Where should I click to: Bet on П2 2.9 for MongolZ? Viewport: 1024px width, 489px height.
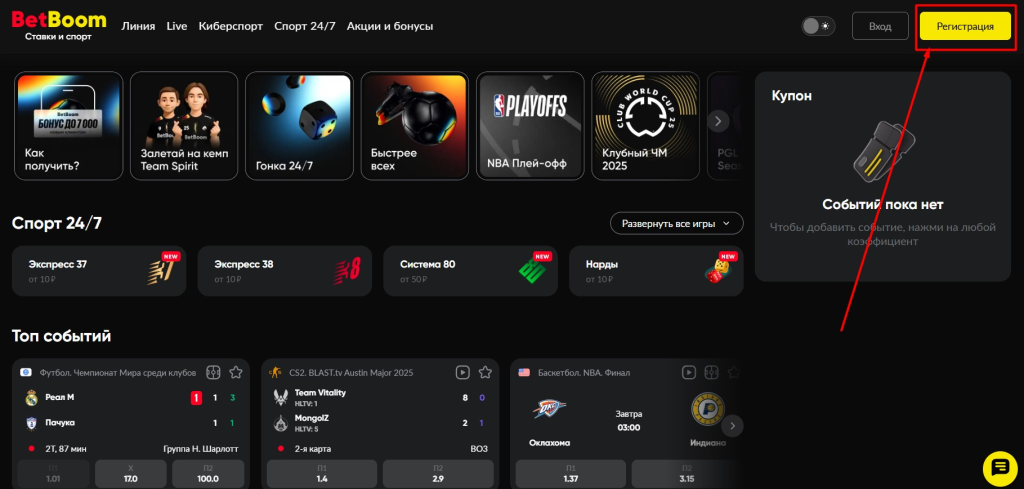(x=438, y=475)
